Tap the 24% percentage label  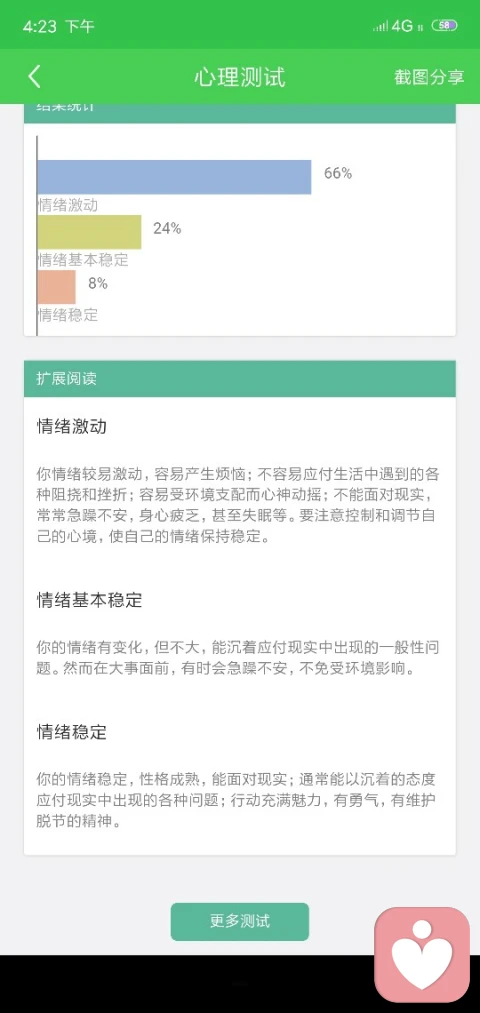[x=167, y=228]
